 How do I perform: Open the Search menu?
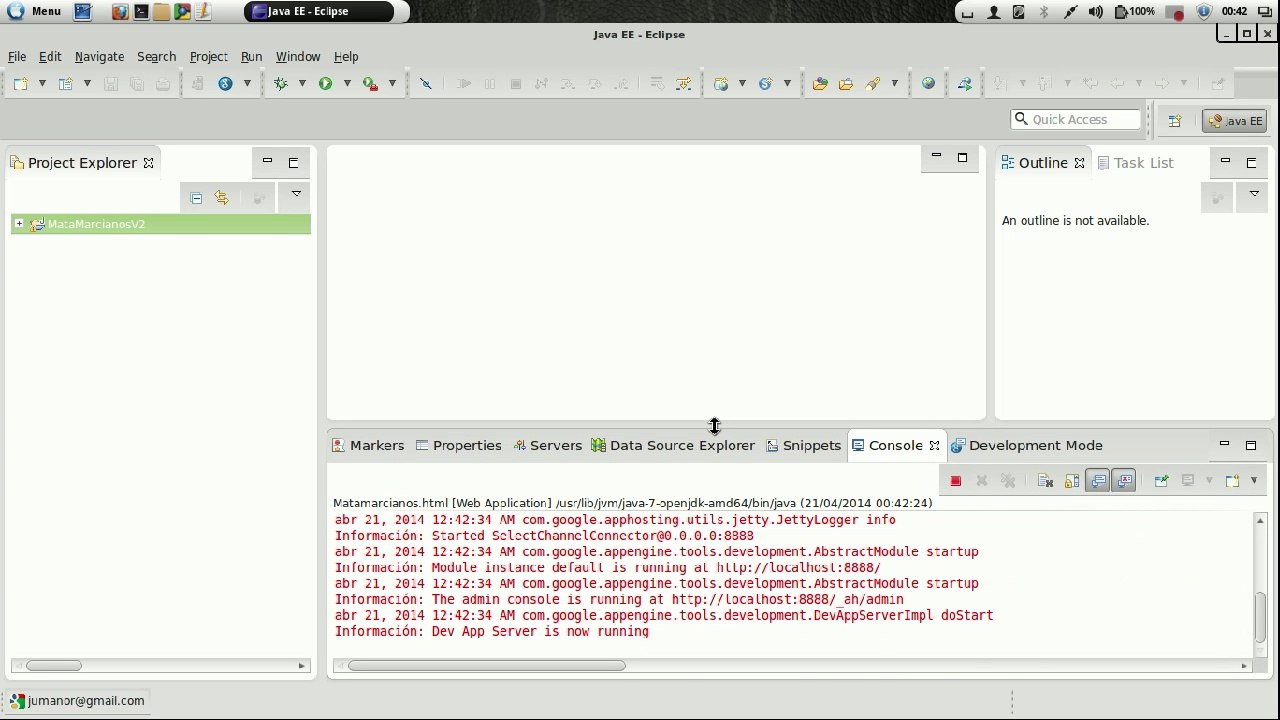[x=156, y=57]
